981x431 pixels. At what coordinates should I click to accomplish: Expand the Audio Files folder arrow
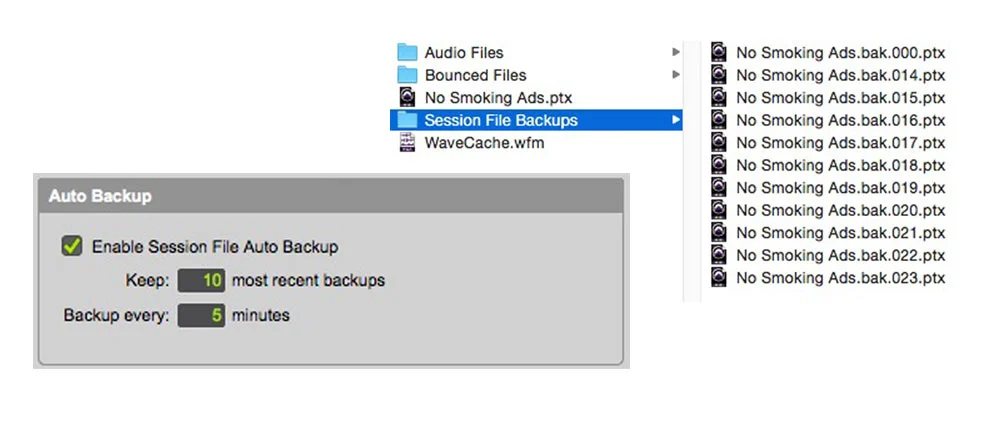675,53
